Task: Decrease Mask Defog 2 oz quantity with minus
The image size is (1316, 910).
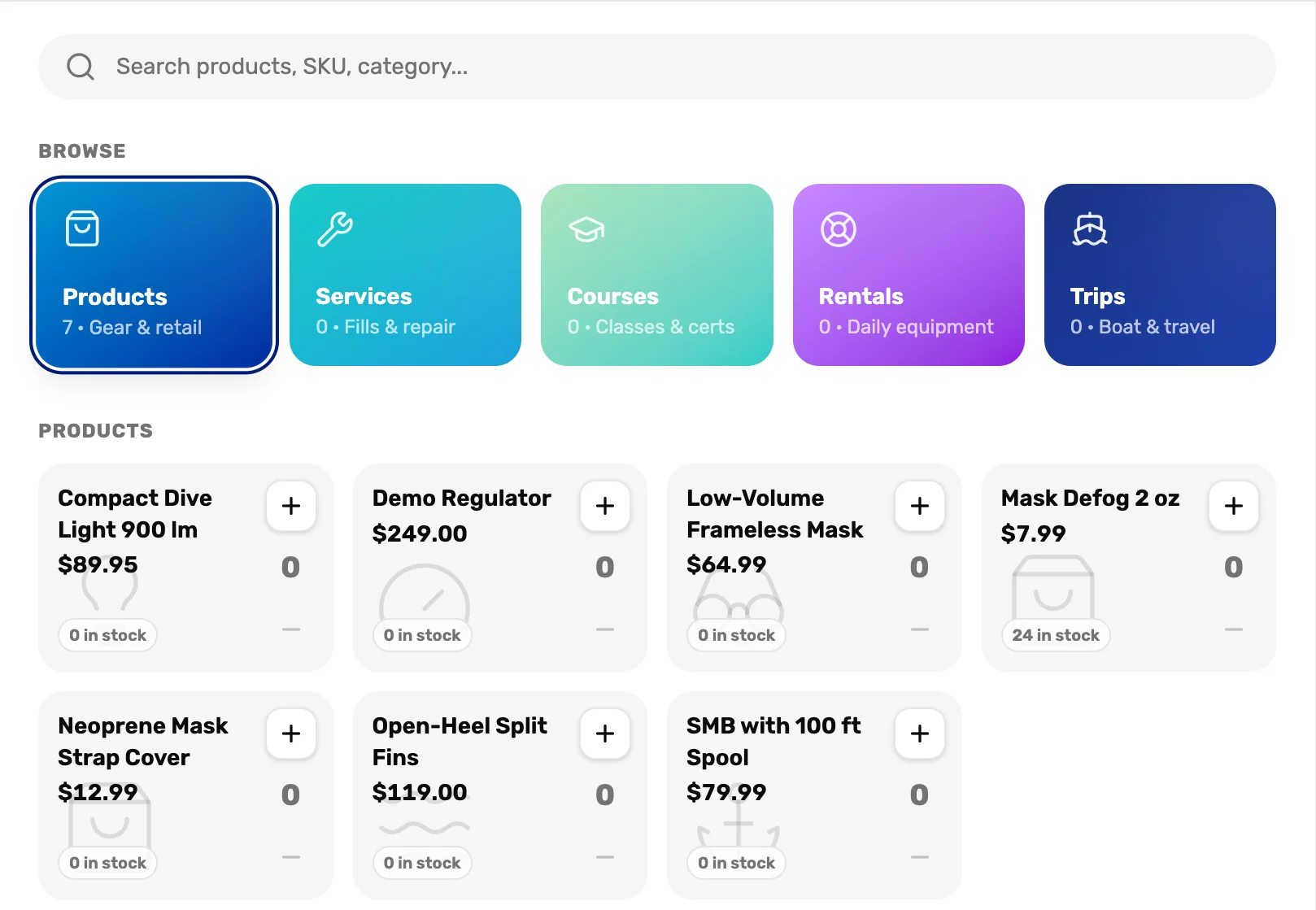Action: pos(1234,629)
